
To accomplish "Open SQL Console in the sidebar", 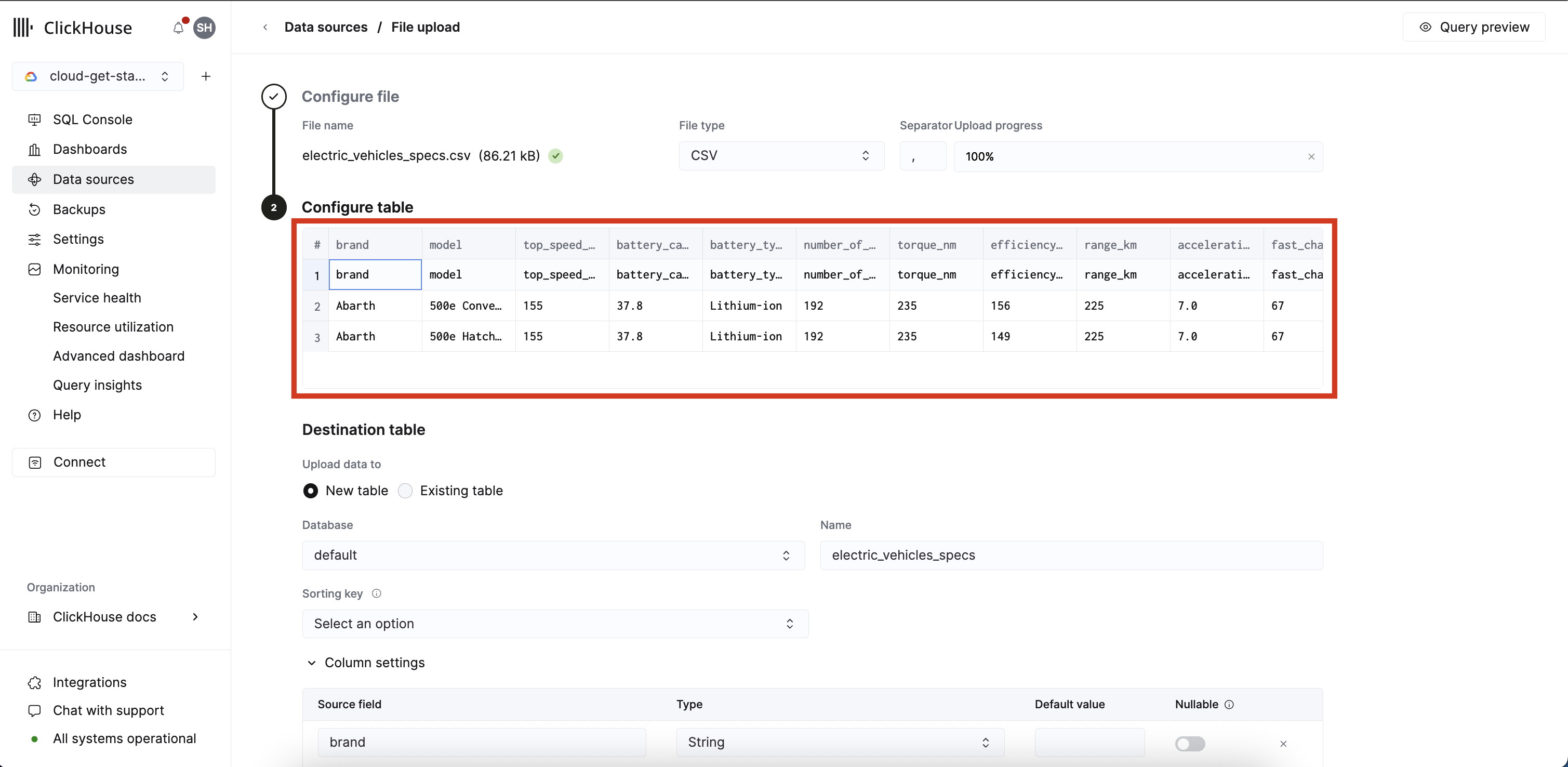I will (92, 120).
